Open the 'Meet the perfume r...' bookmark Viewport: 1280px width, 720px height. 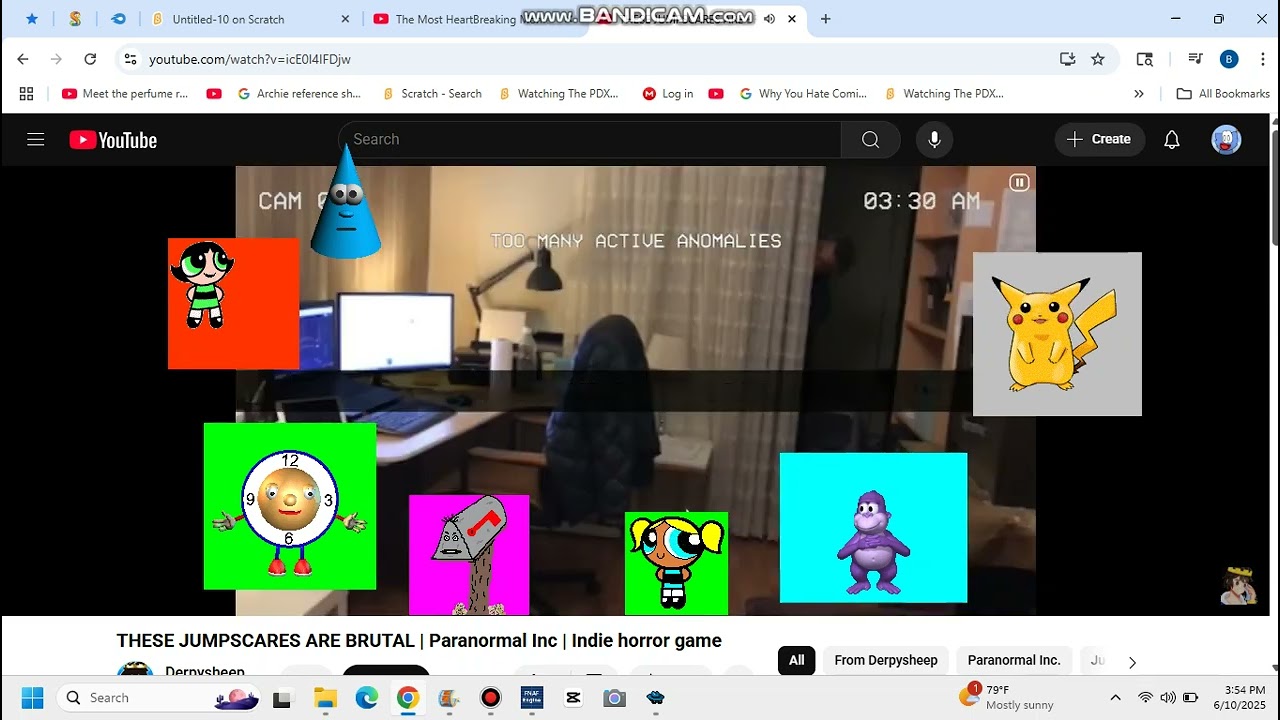[125, 94]
